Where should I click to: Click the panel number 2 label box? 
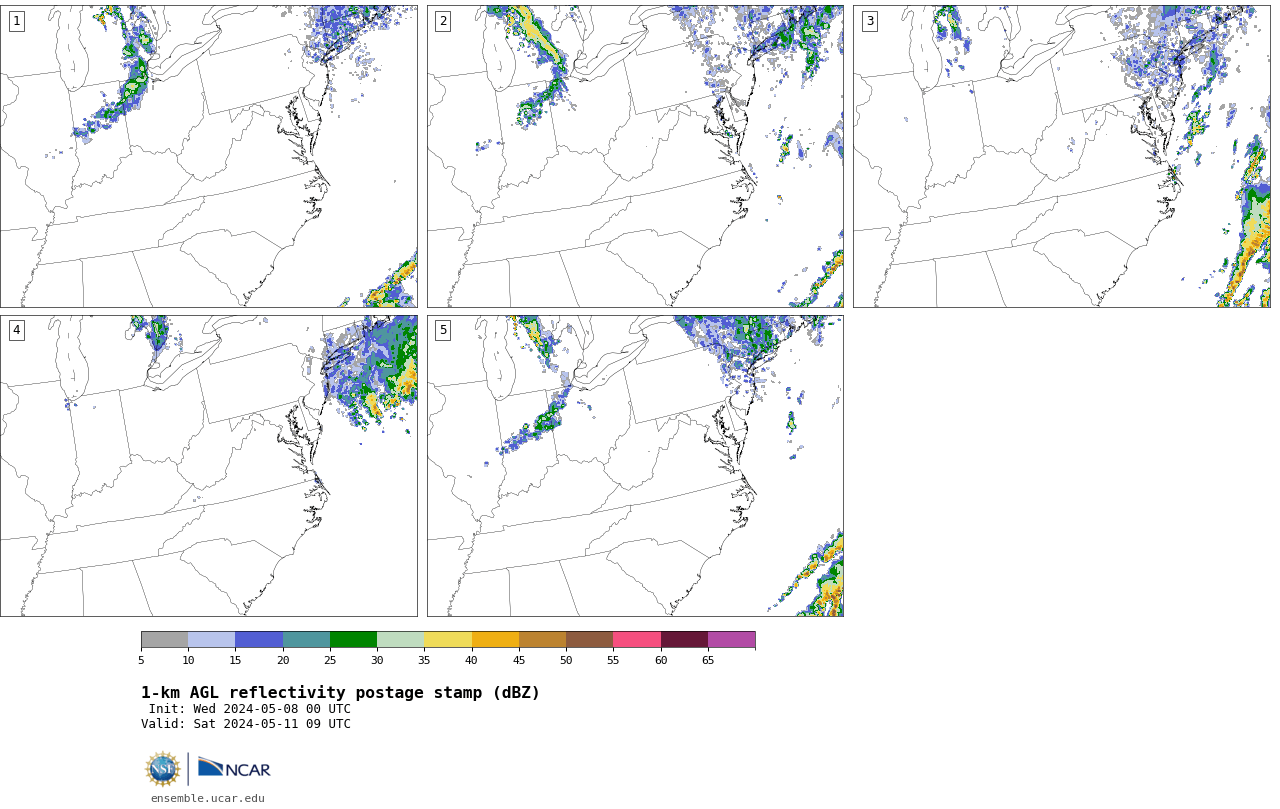(x=443, y=21)
